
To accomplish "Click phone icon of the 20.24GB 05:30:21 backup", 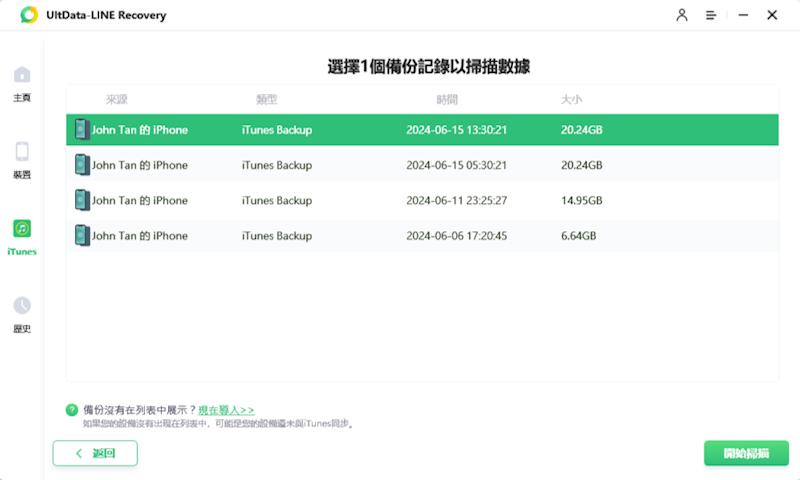I will [81, 165].
